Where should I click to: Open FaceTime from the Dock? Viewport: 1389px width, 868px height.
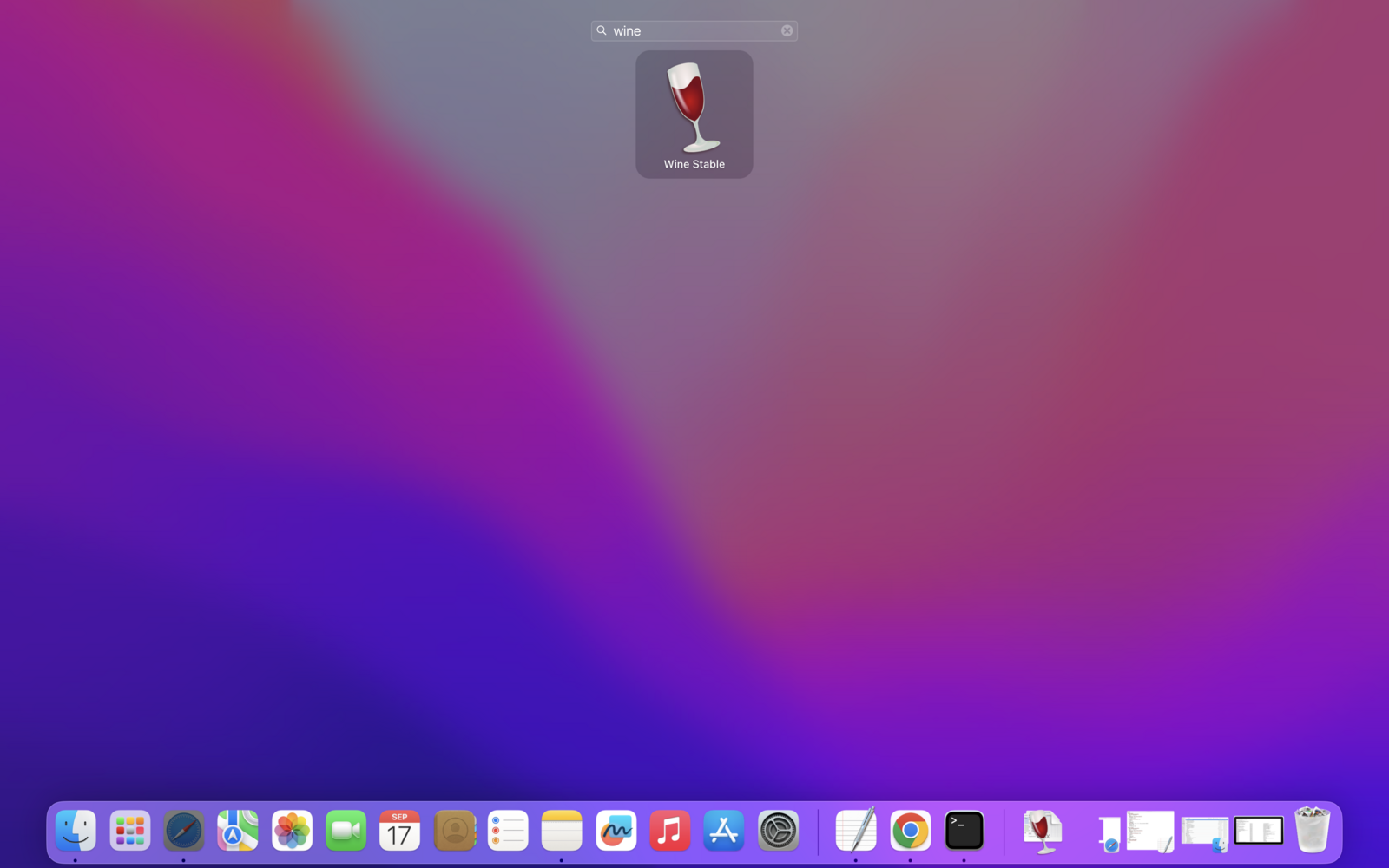[346, 831]
